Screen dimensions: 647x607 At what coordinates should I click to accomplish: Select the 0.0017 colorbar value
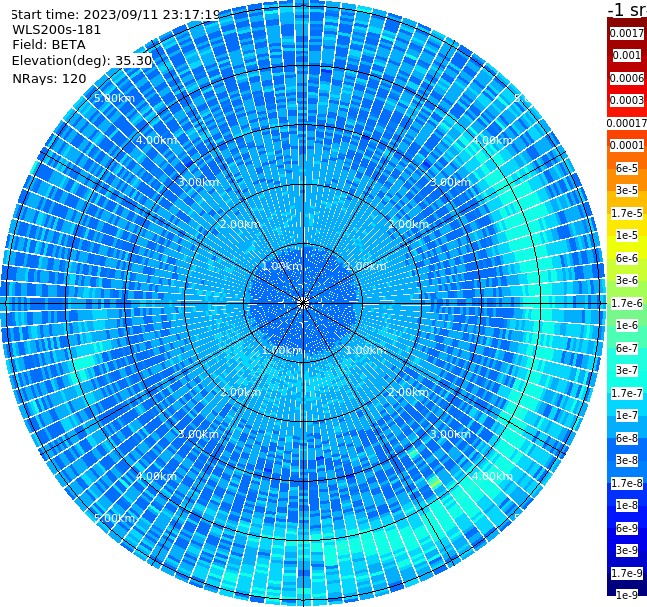pyautogui.click(x=627, y=33)
